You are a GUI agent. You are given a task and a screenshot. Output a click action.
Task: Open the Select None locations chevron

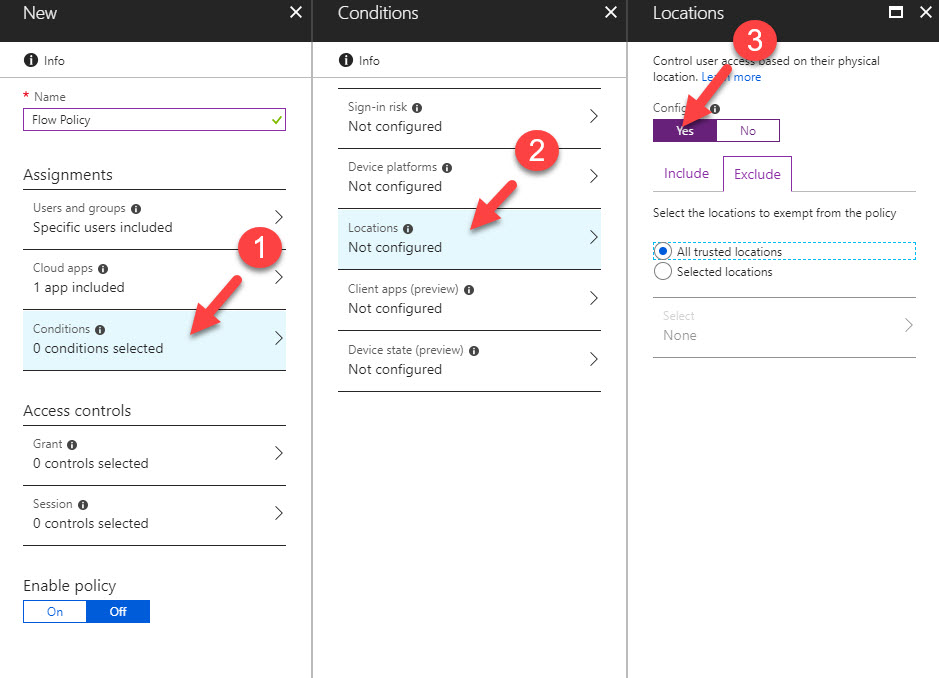click(908, 325)
